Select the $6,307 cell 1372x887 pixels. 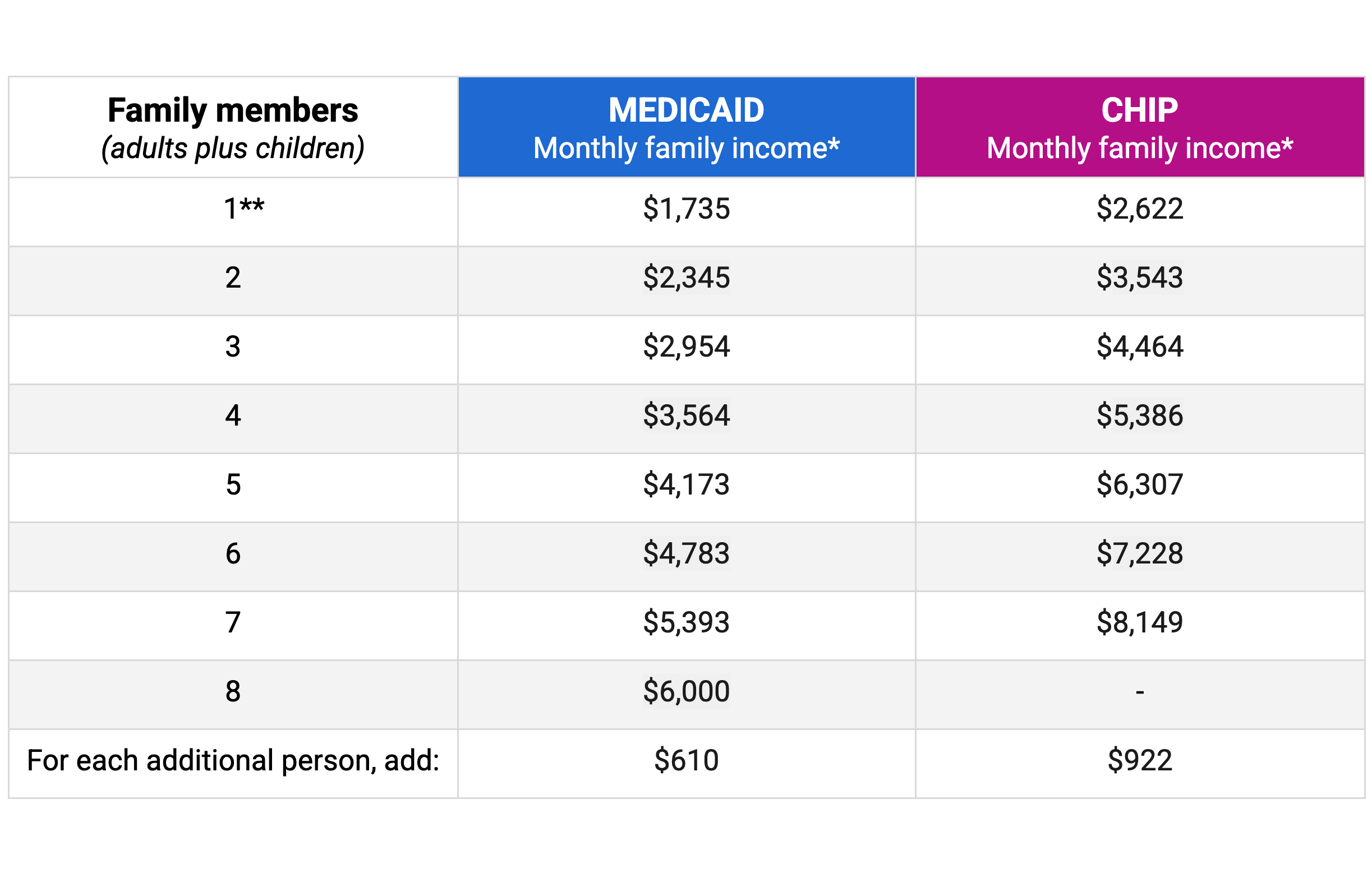tap(1139, 484)
